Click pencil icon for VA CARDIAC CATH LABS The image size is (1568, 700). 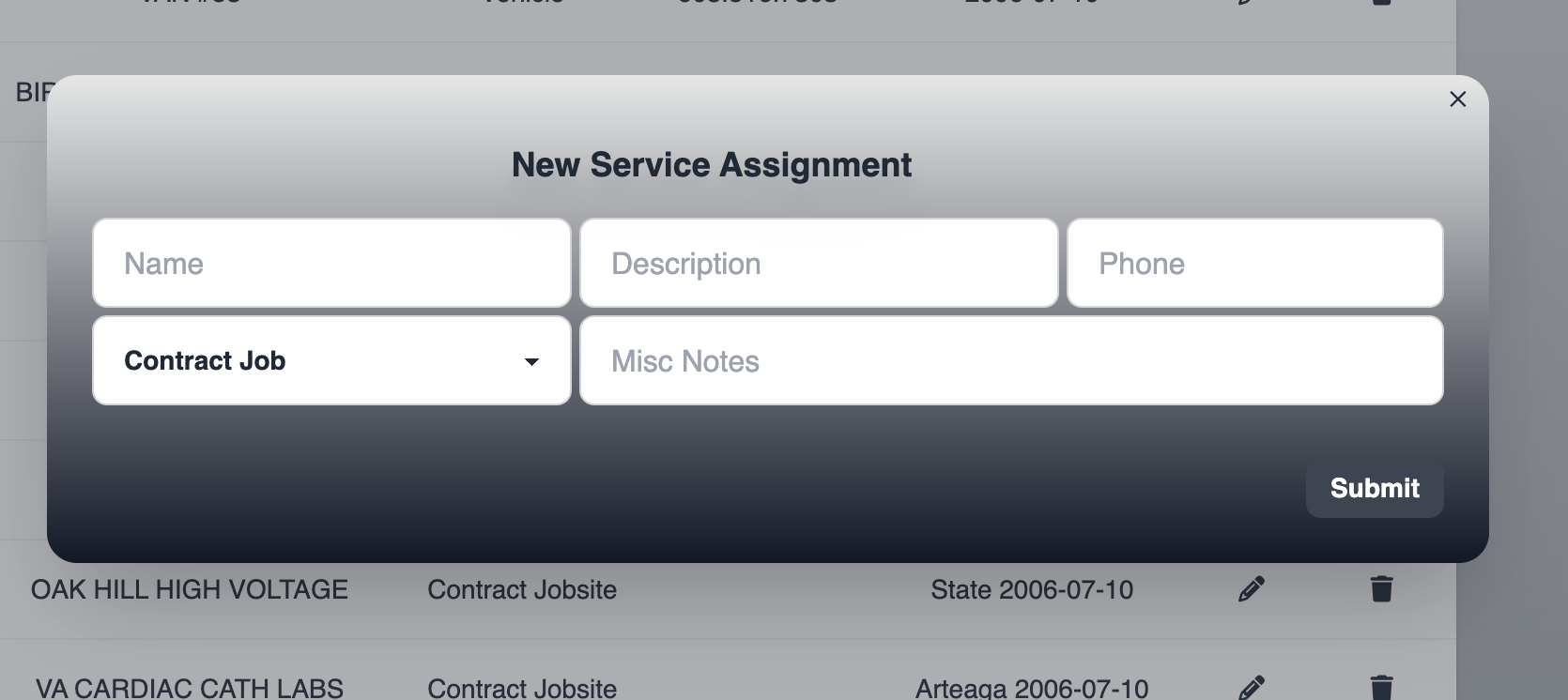pos(1251,688)
